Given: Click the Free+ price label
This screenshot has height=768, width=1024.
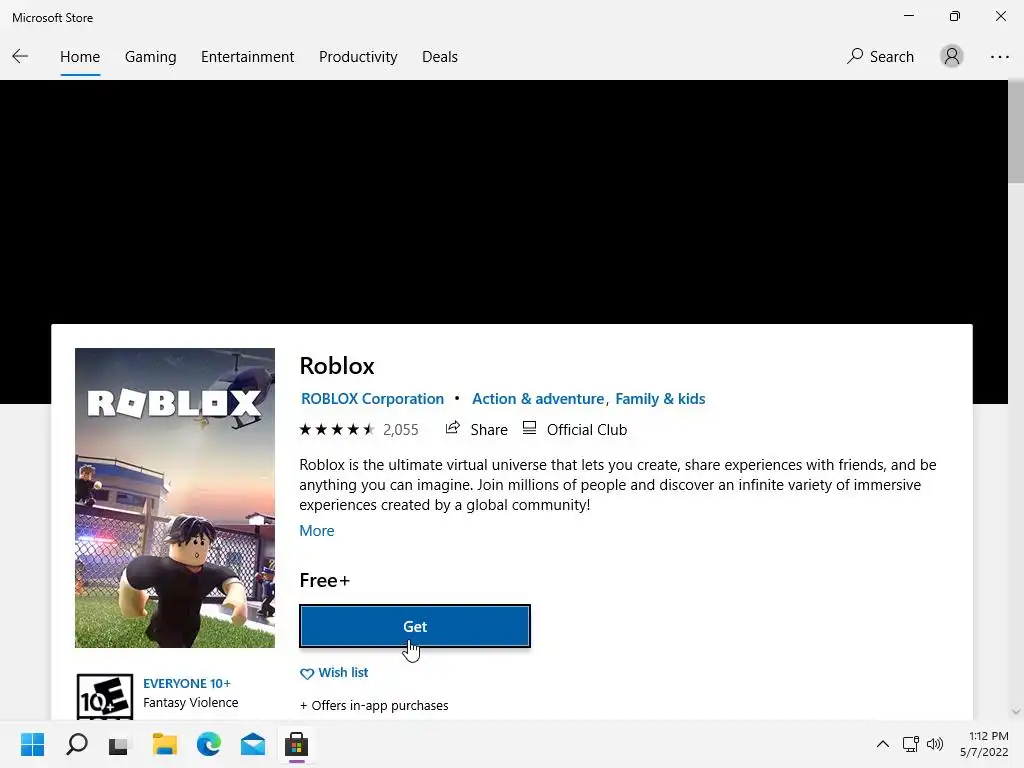Looking at the screenshot, I should [325, 580].
